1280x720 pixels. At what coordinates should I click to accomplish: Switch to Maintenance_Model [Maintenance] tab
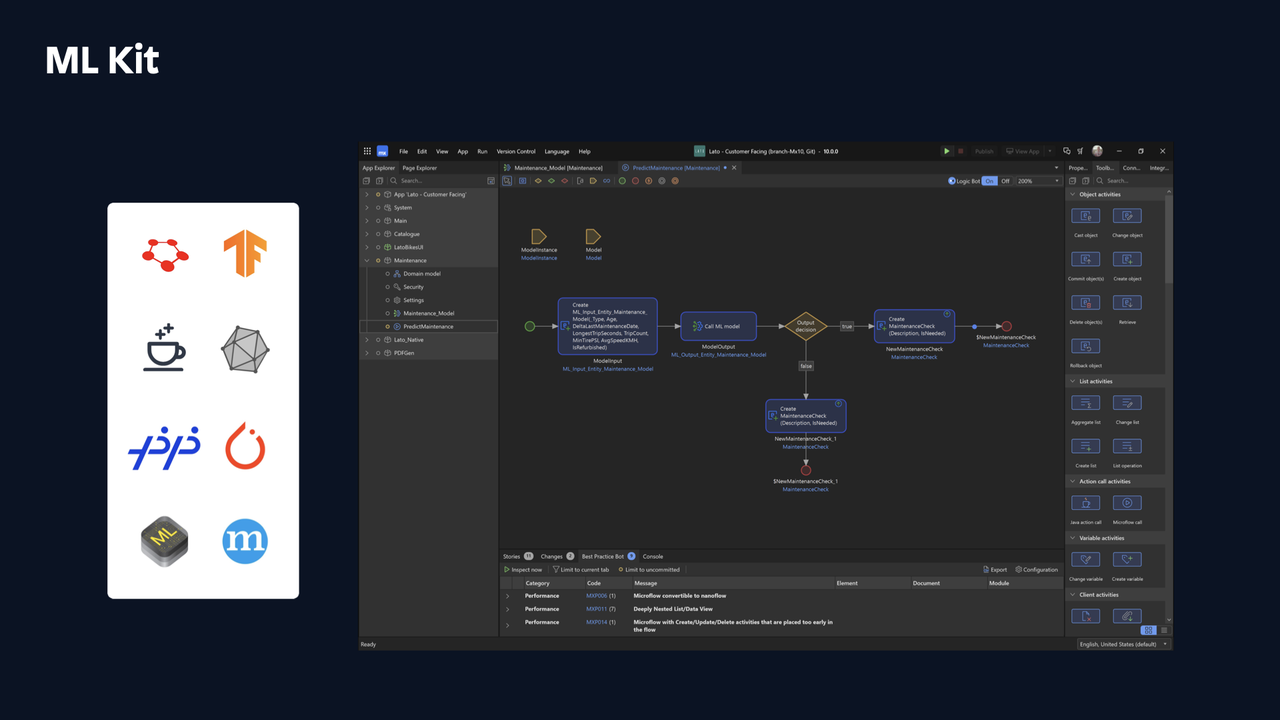pyautogui.click(x=558, y=168)
